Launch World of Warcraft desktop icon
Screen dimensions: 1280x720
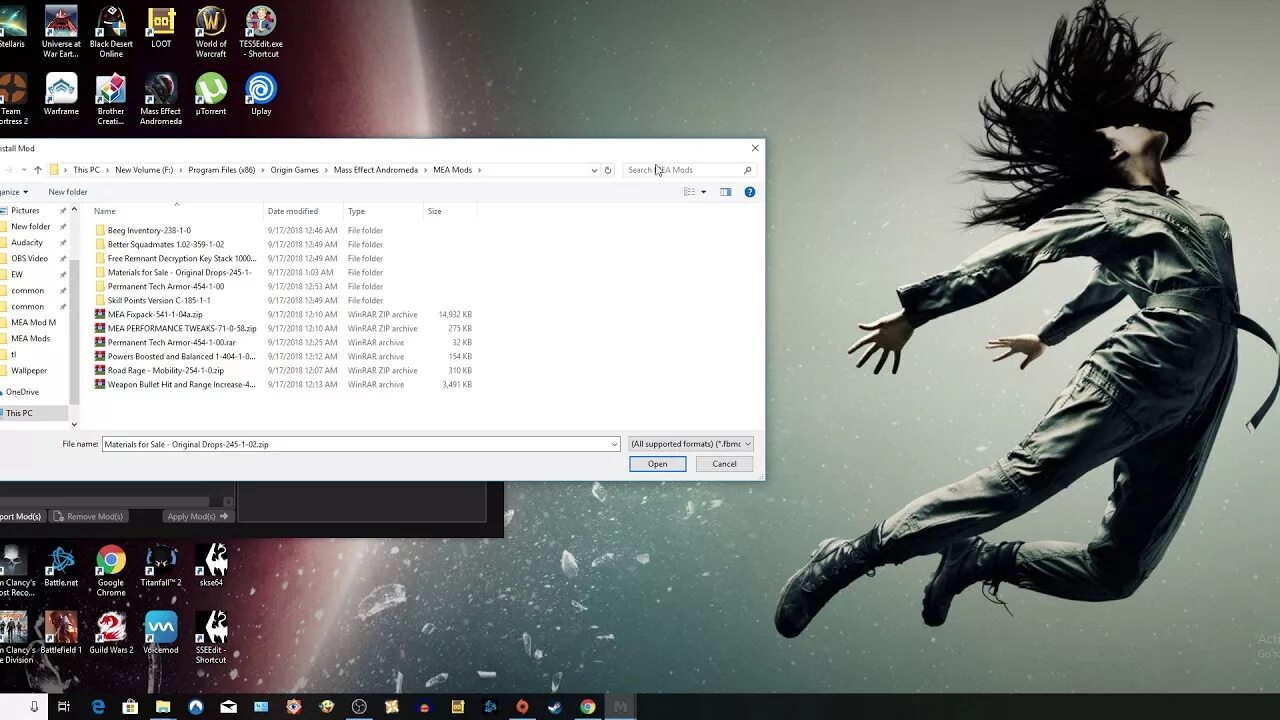pyautogui.click(x=211, y=32)
